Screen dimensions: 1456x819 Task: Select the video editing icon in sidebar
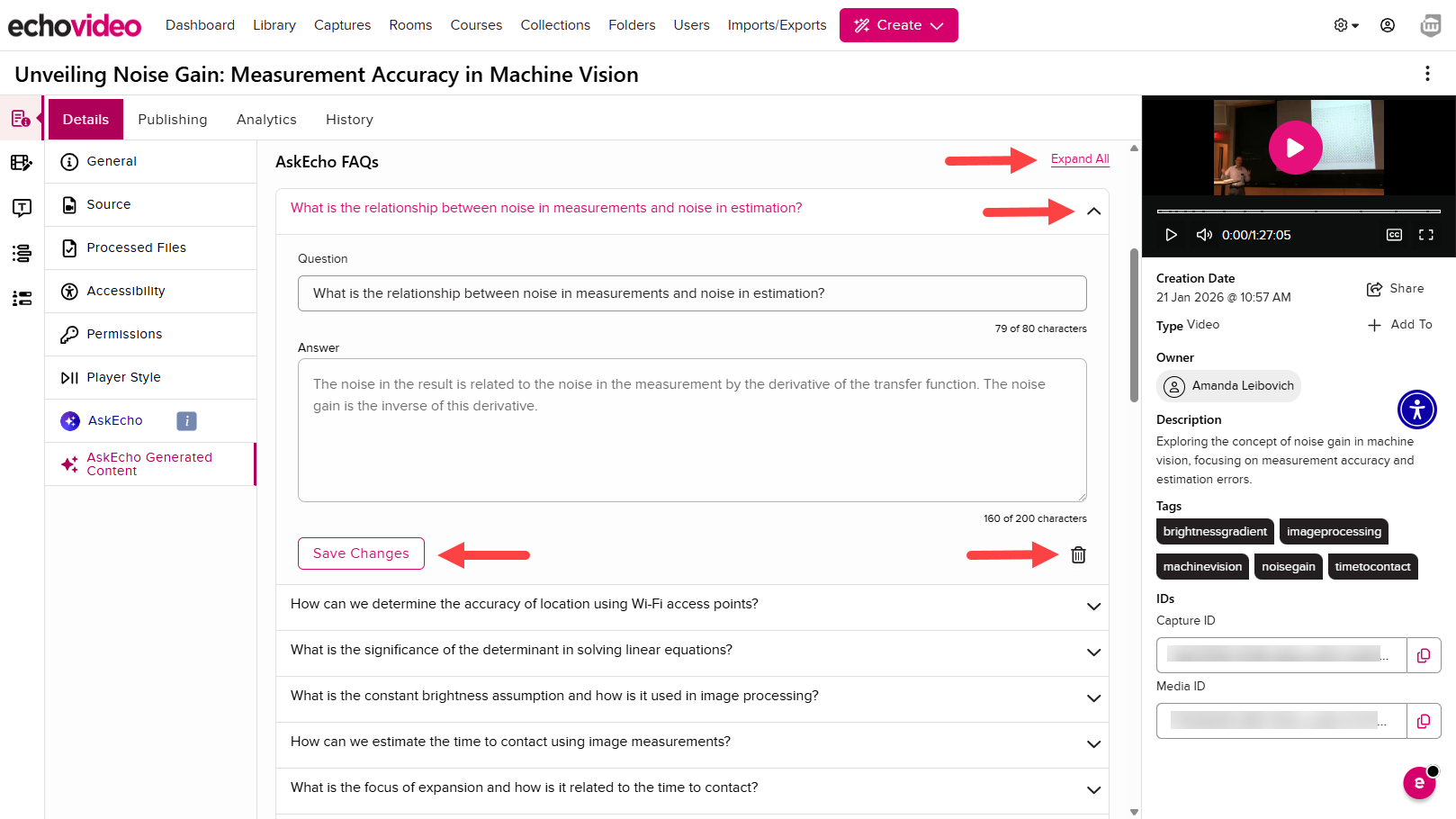22,163
